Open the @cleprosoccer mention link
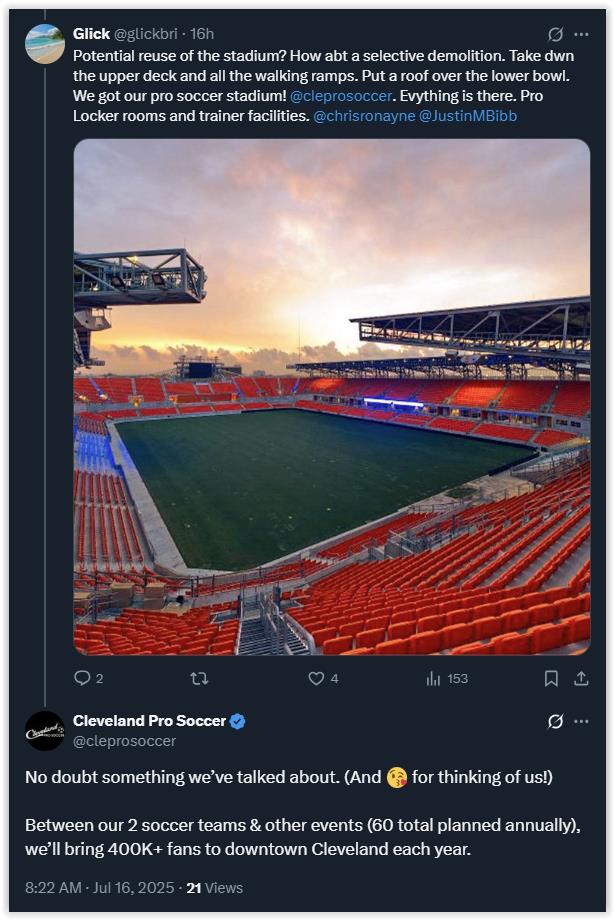Image resolution: width=614 pixels, height=920 pixels. tap(338, 98)
